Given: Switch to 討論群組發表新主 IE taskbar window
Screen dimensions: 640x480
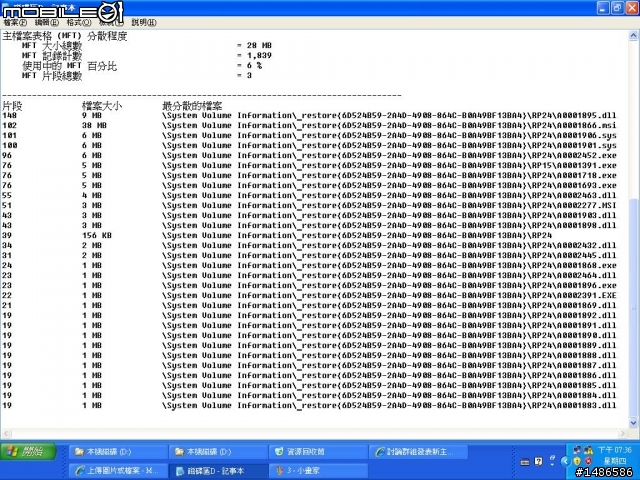Looking at the screenshot, I should [419, 452].
